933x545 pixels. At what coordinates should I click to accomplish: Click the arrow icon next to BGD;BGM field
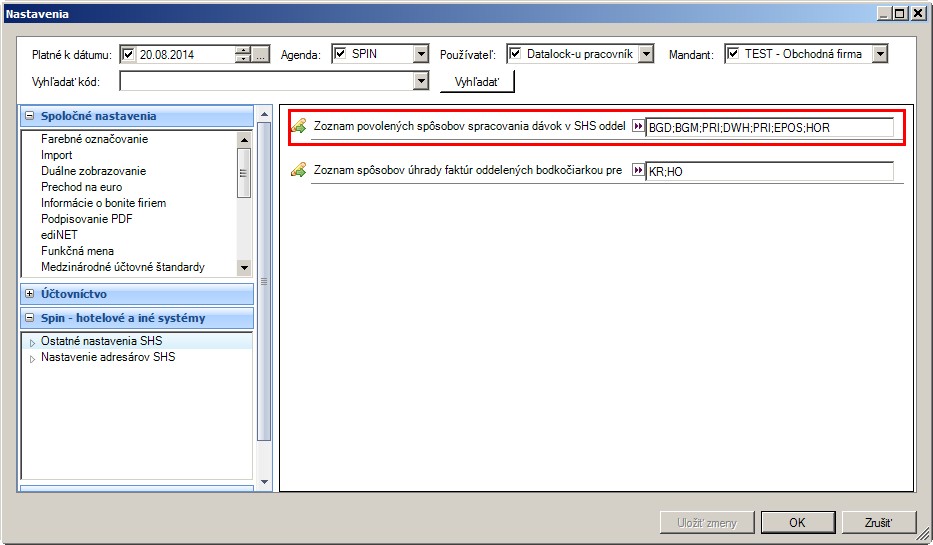(638, 126)
